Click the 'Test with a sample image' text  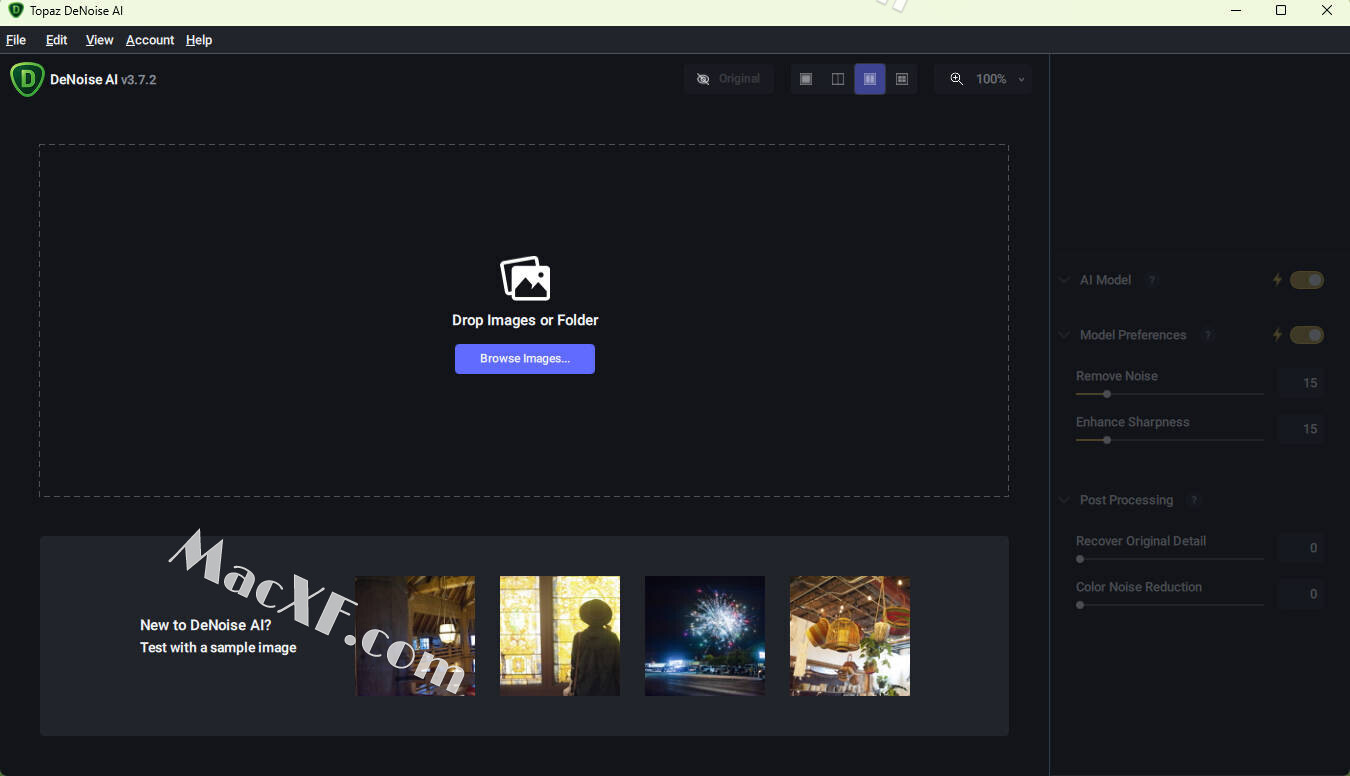coord(218,647)
